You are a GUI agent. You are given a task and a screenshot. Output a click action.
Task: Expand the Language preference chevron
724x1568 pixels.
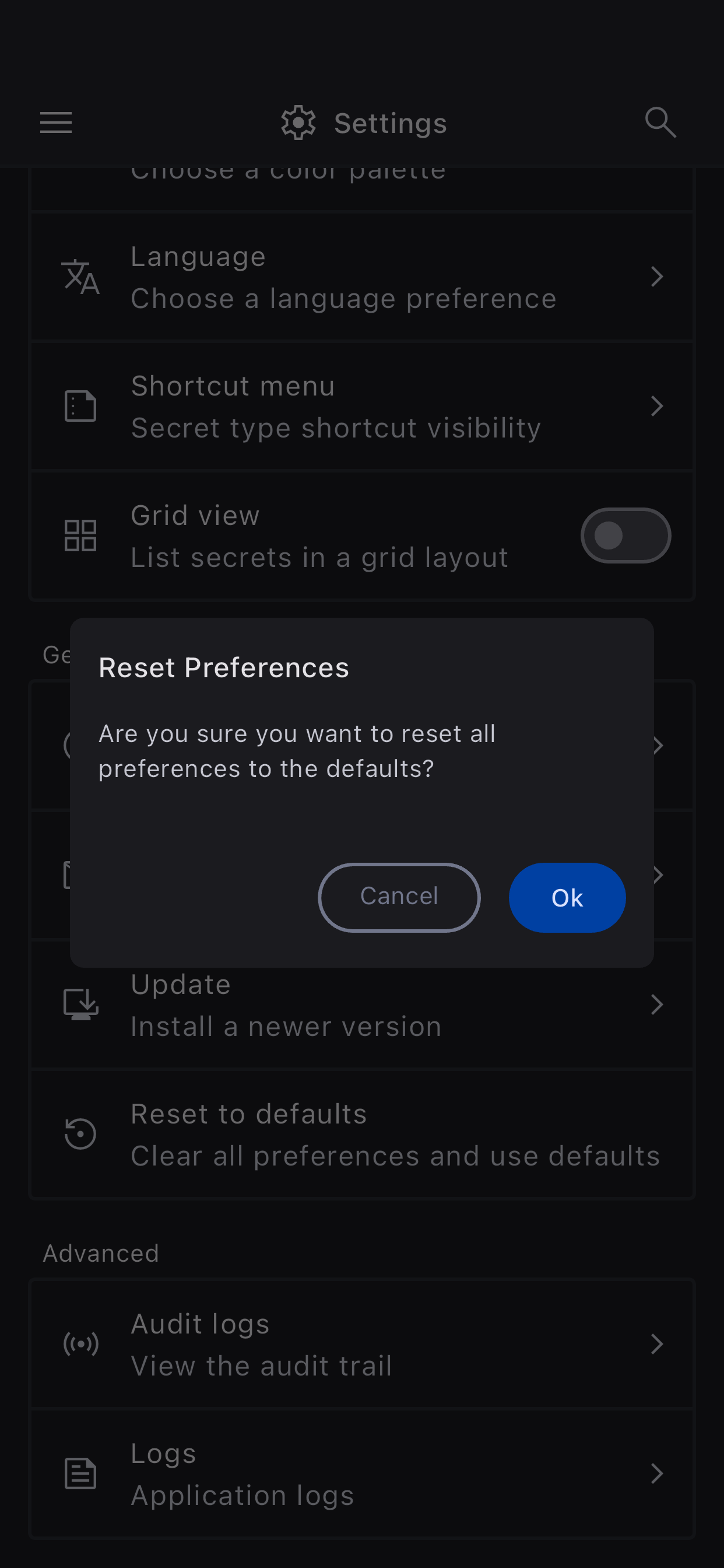[x=656, y=277]
